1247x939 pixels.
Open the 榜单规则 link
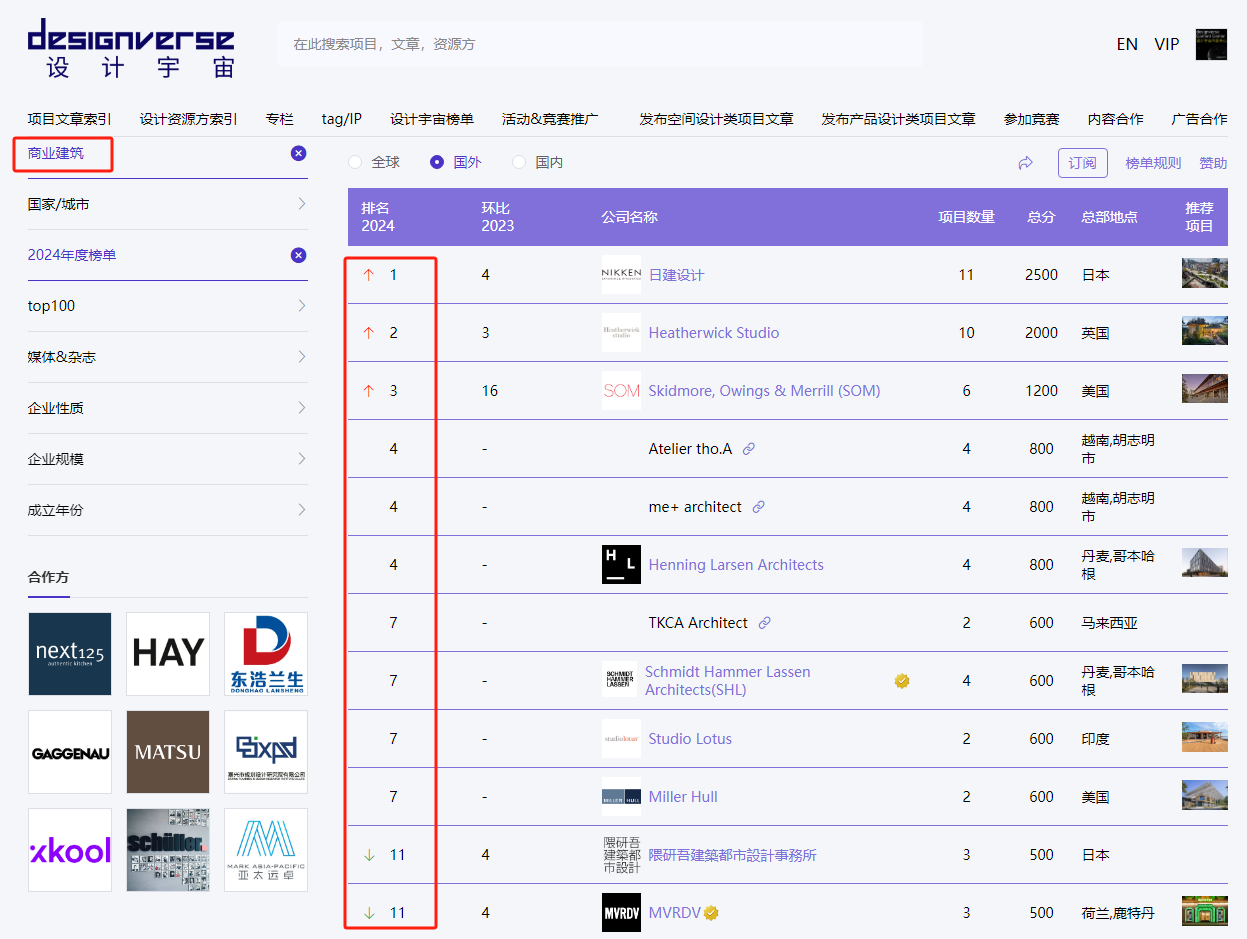pyautogui.click(x=1153, y=163)
